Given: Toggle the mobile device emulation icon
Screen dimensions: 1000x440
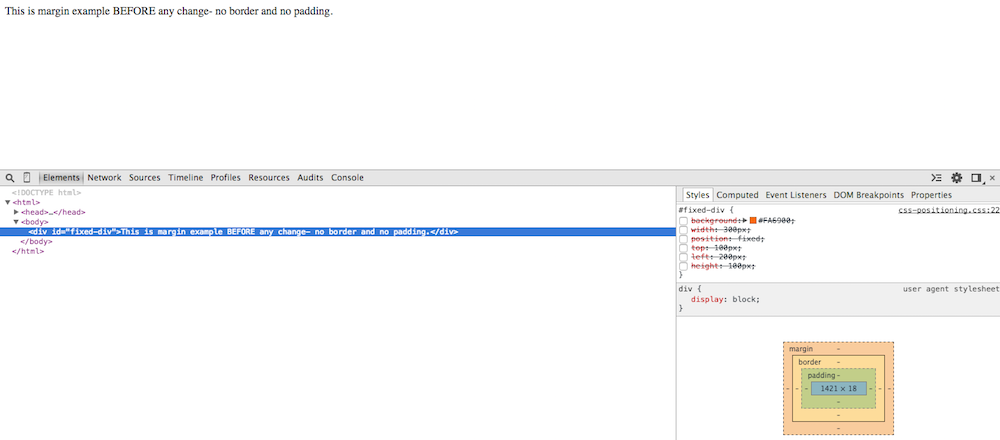Looking at the screenshot, I should coord(27,178).
